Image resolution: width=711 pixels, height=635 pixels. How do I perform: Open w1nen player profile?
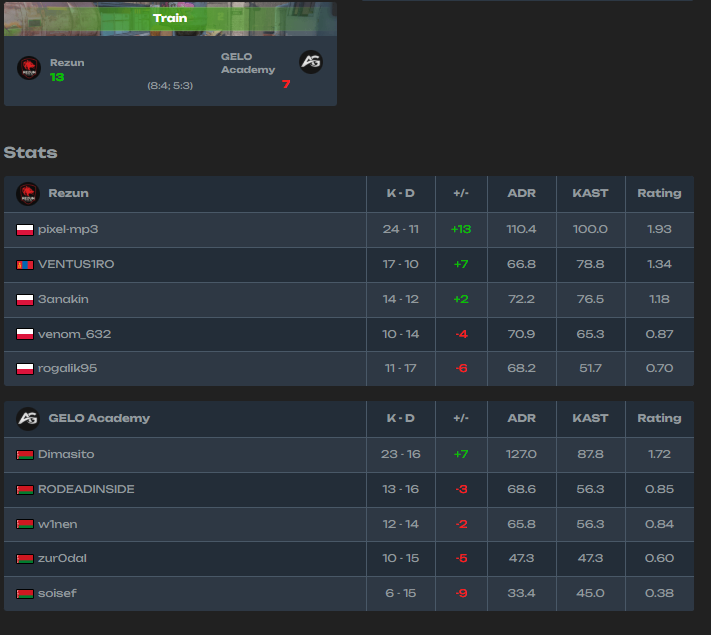pyautogui.click(x=58, y=524)
